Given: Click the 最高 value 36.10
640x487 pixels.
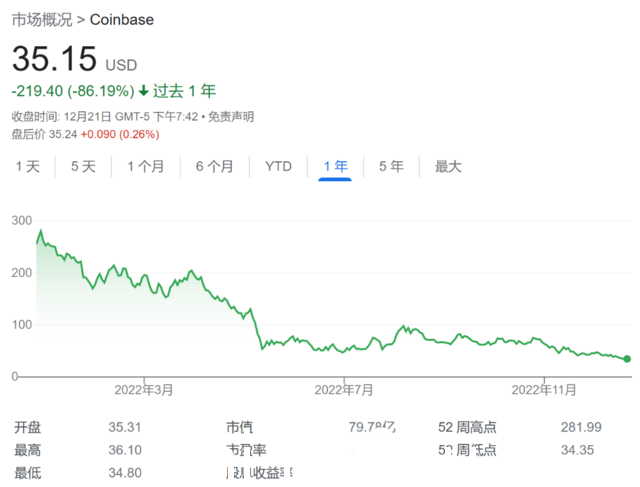Looking at the screenshot, I should (125, 450).
